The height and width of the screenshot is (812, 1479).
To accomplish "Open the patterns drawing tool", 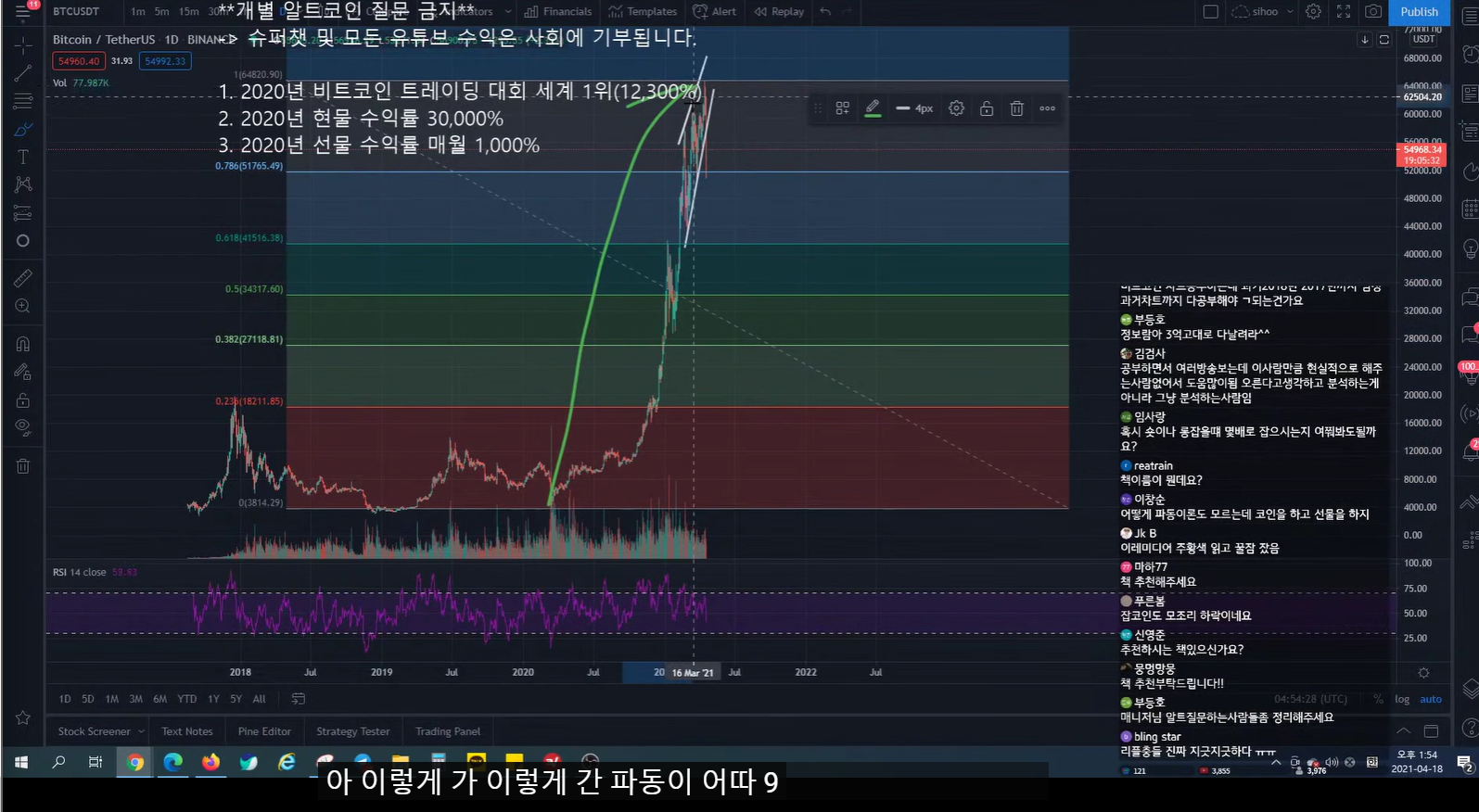I will coord(23,184).
